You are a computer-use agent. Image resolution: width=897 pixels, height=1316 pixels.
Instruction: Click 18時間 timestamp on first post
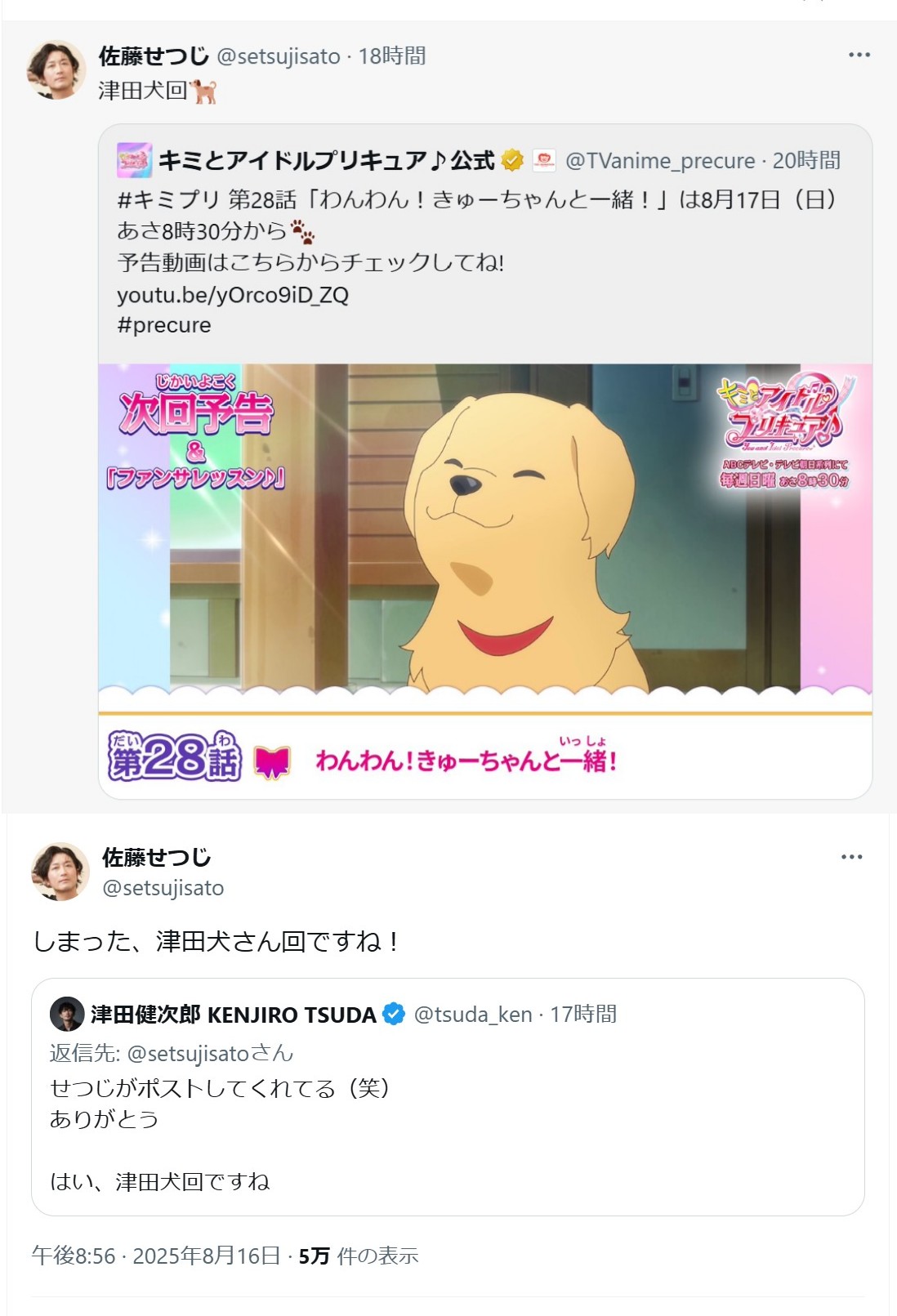(392, 56)
